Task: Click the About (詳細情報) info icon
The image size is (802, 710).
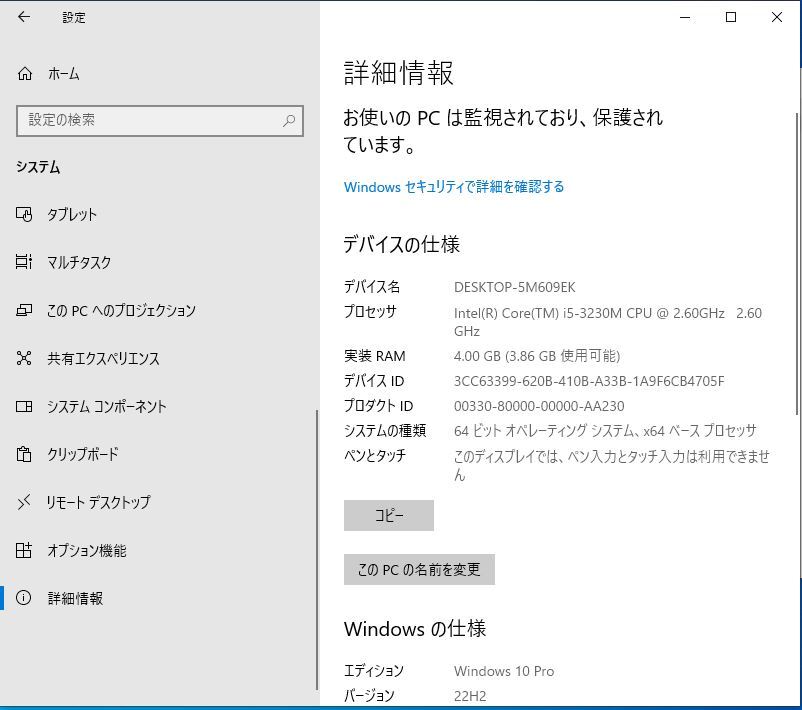Action: tap(24, 597)
